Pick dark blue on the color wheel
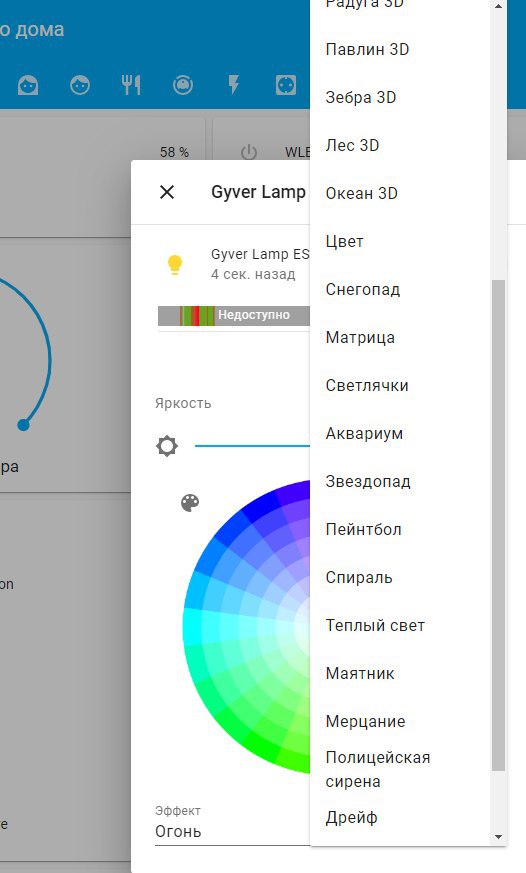The image size is (526, 873). point(262,507)
